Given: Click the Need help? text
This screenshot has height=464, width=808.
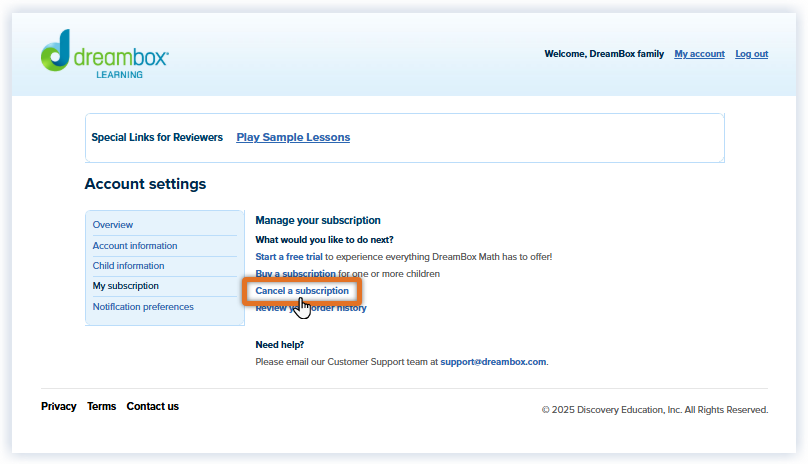Looking at the screenshot, I should [x=280, y=345].
